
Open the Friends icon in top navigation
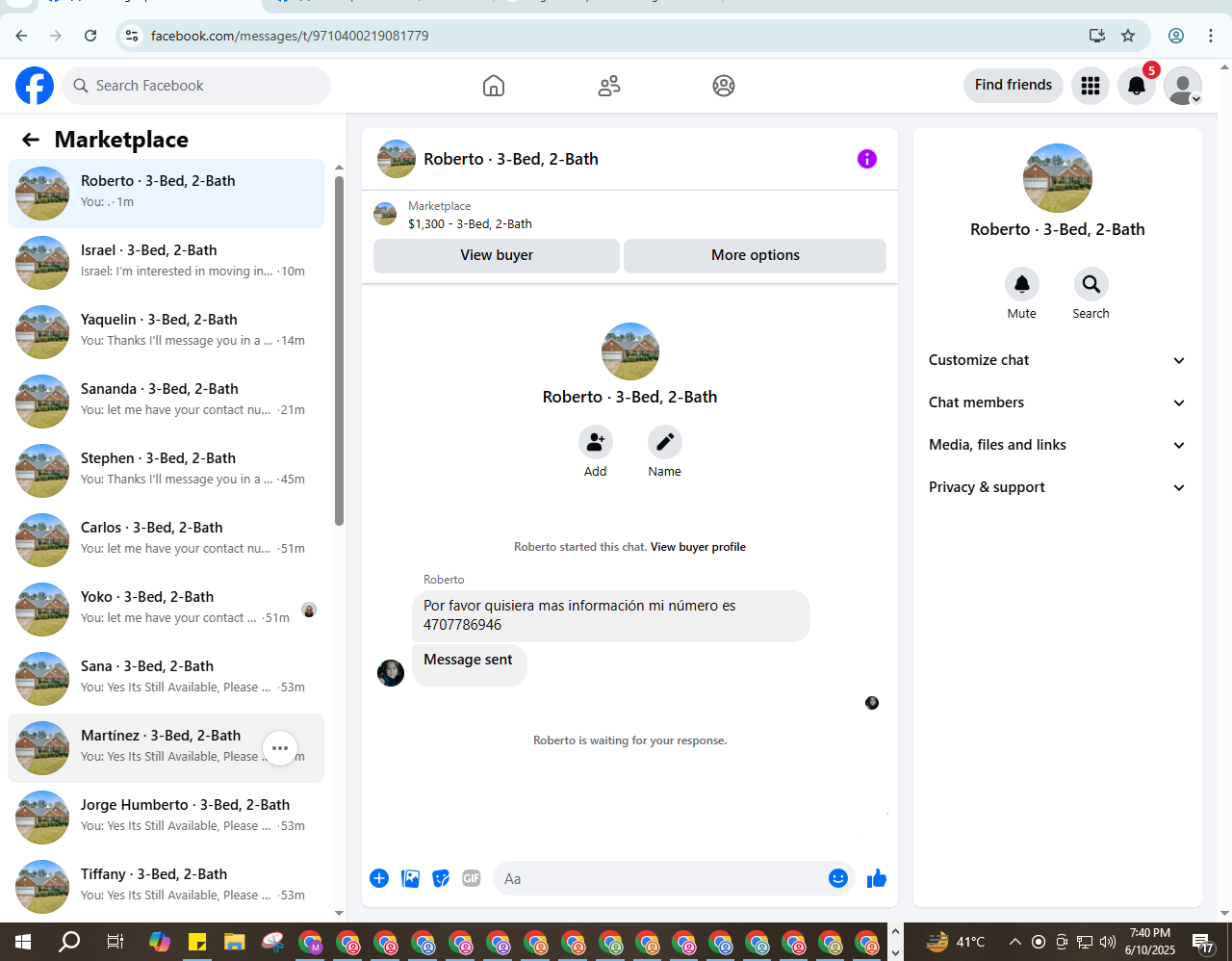[609, 86]
